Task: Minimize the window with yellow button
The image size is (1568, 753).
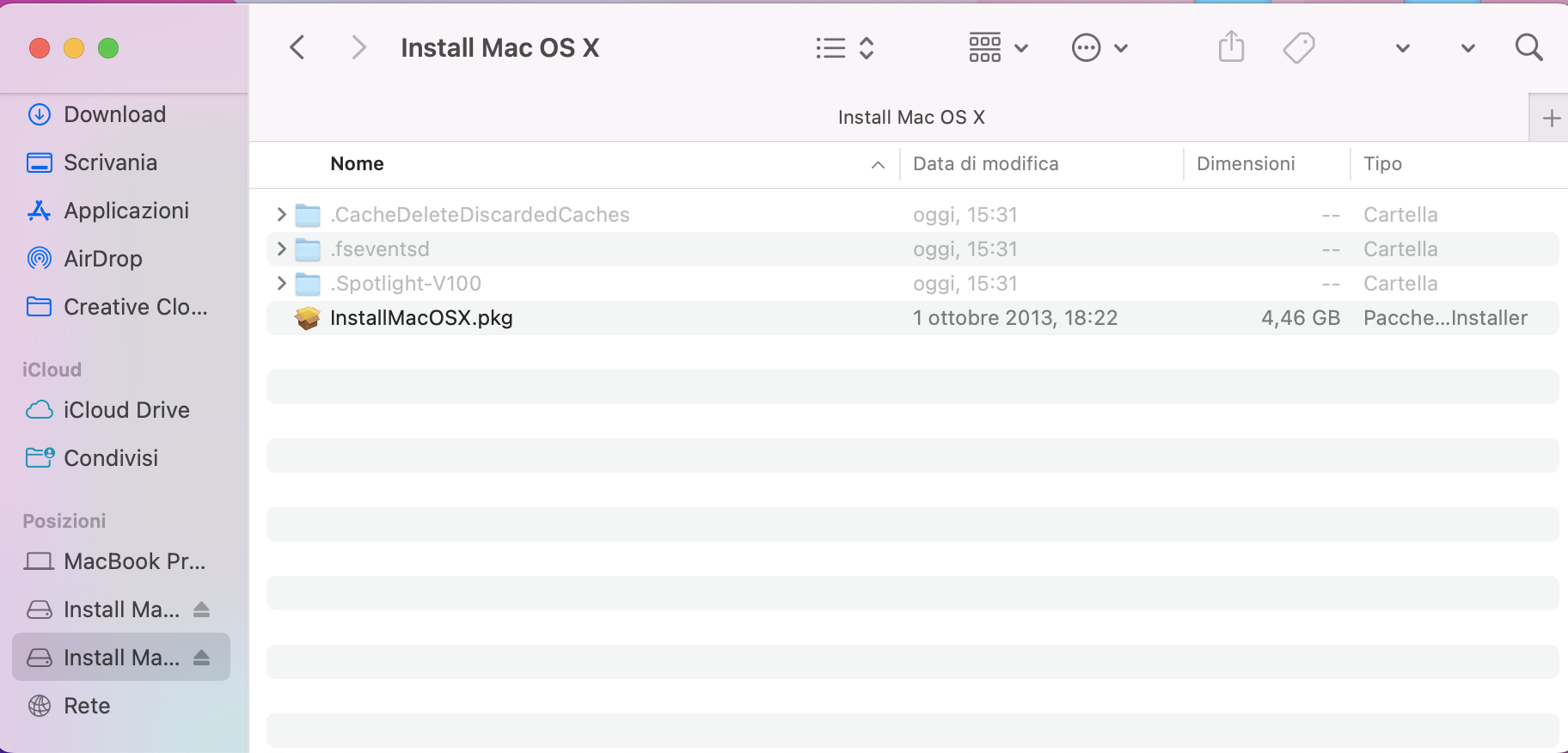Action: [x=74, y=48]
